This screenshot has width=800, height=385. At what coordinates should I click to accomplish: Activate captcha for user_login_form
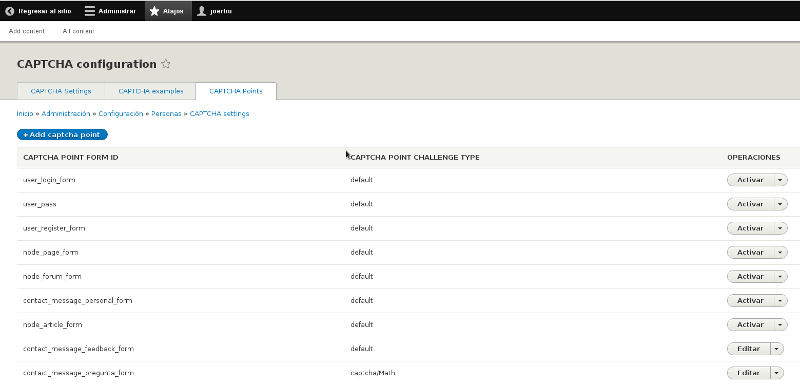pyautogui.click(x=750, y=180)
